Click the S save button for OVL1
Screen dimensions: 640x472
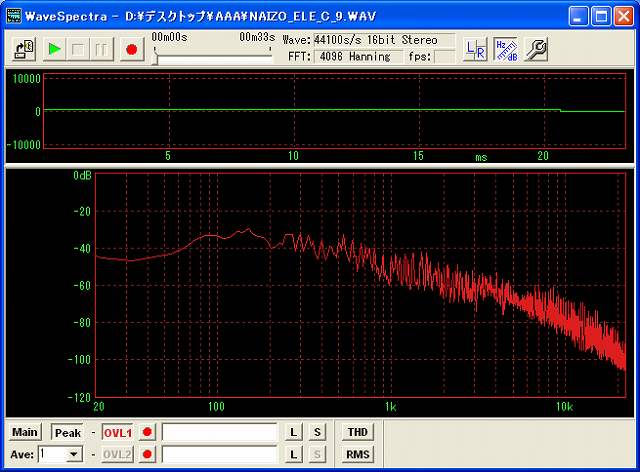click(x=317, y=432)
